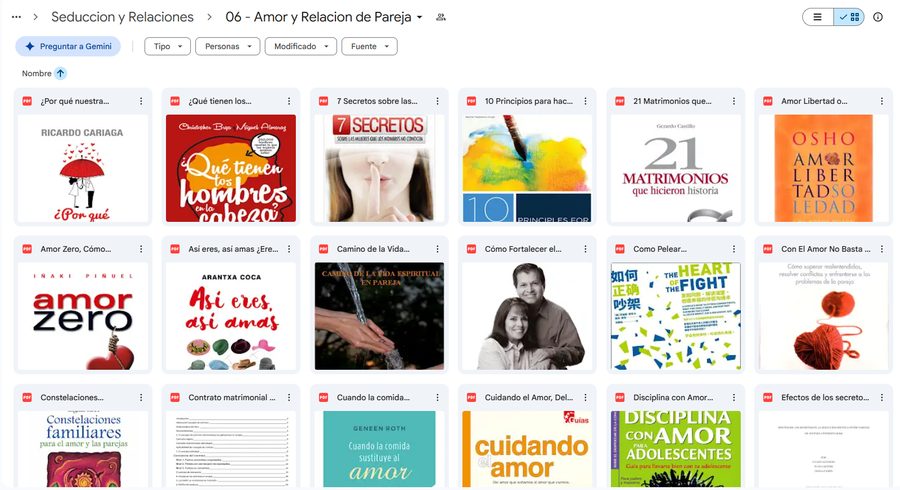This screenshot has height=490, width=900.
Task: Open more options for Cómo Fortalecer el... file
Action: click(585, 249)
